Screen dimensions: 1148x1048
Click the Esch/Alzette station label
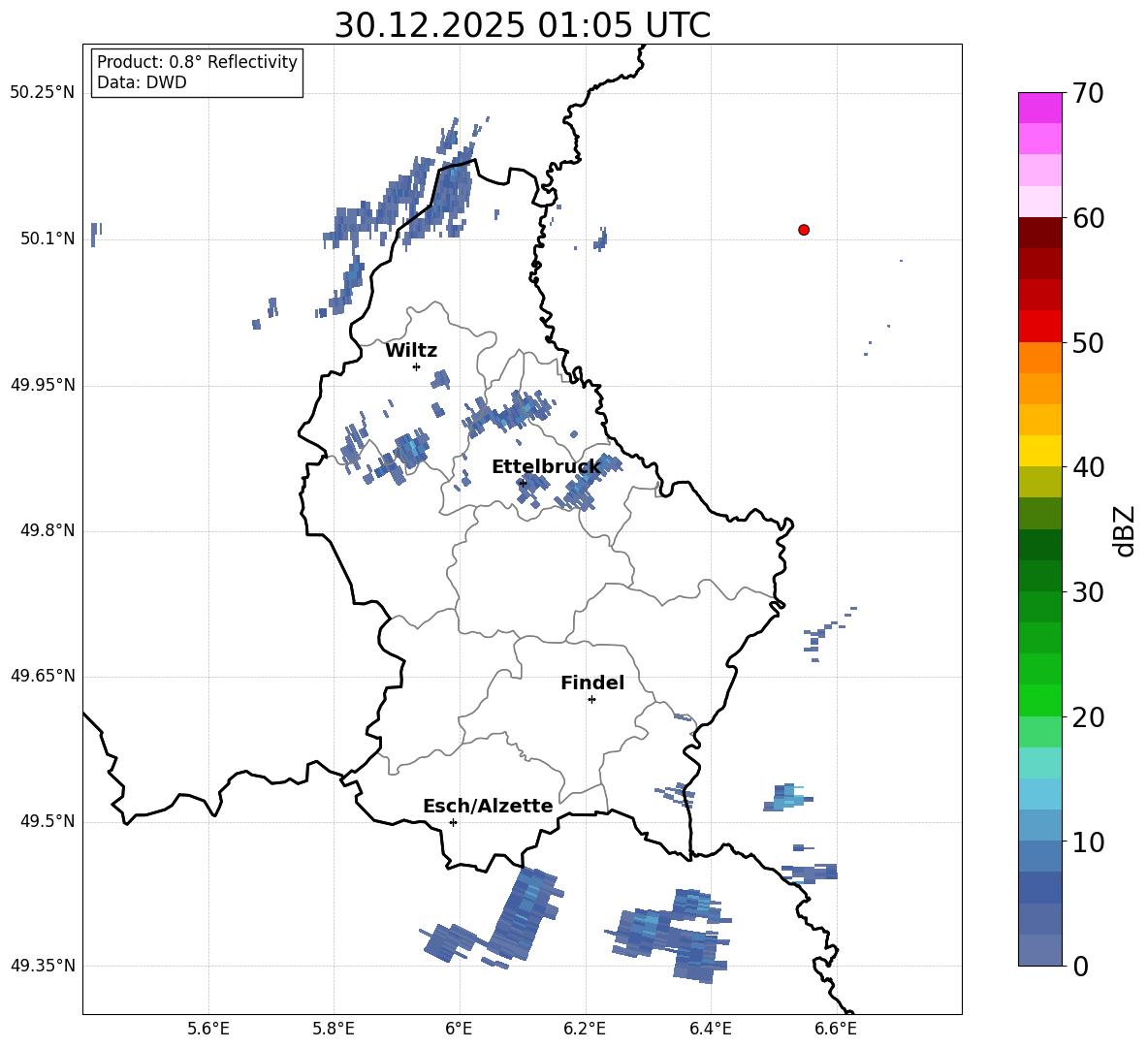(488, 806)
